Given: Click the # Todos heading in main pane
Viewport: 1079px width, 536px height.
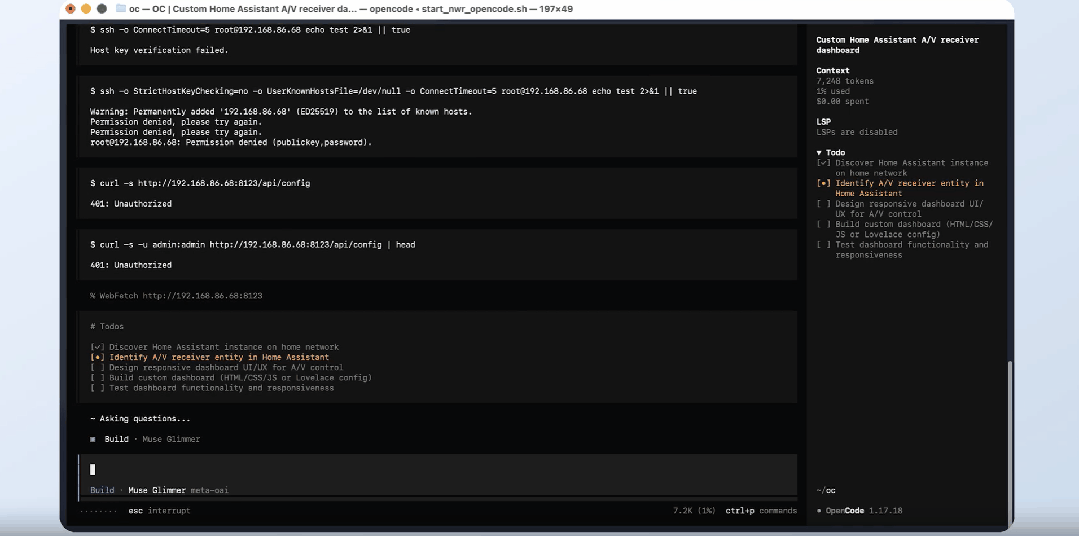Looking at the screenshot, I should click(x=107, y=326).
